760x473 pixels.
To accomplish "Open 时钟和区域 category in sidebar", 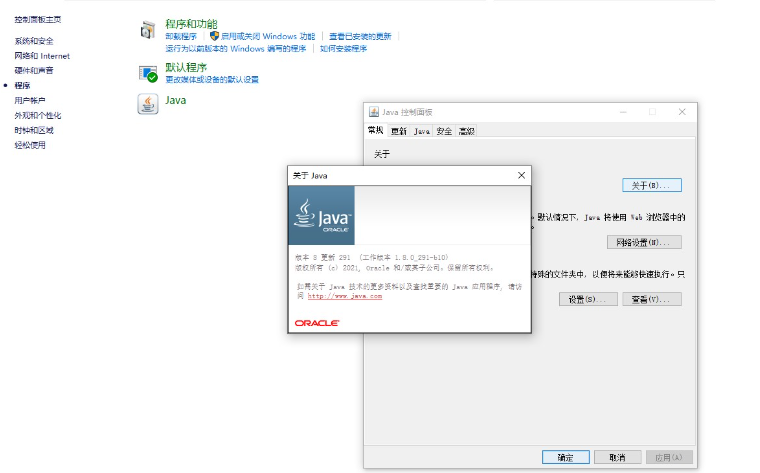I will (34, 130).
